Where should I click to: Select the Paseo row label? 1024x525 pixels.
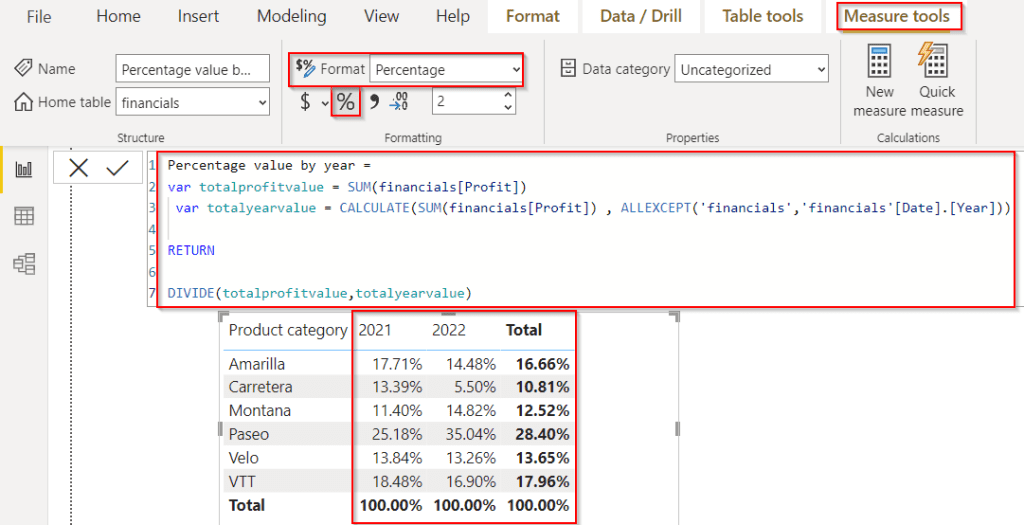(249, 434)
